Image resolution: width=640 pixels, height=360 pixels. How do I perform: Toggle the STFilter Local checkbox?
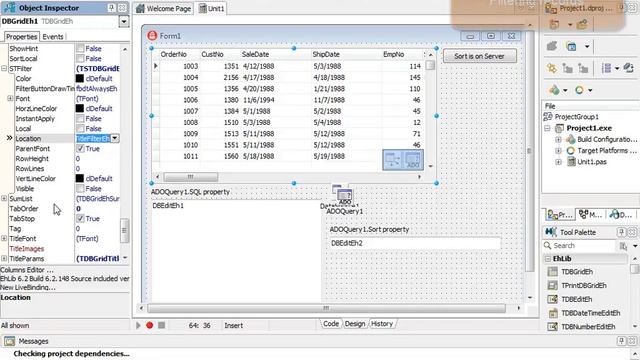[80, 129]
